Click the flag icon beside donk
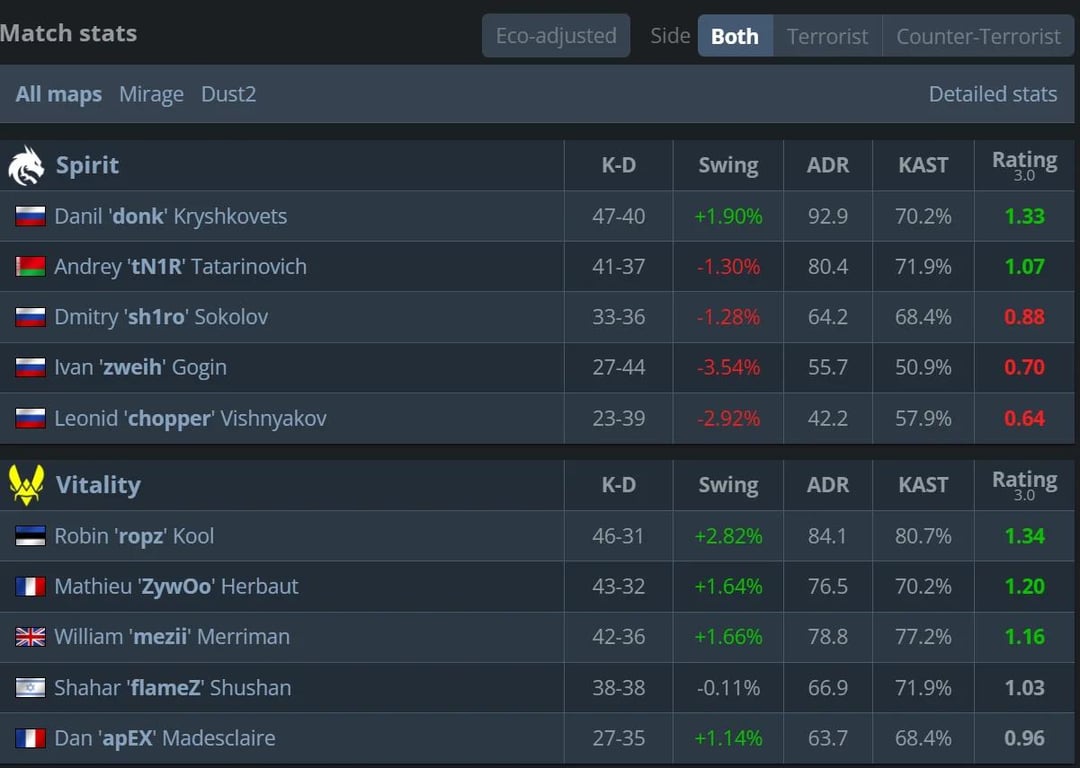Viewport: 1080px width, 768px height. (30, 216)
